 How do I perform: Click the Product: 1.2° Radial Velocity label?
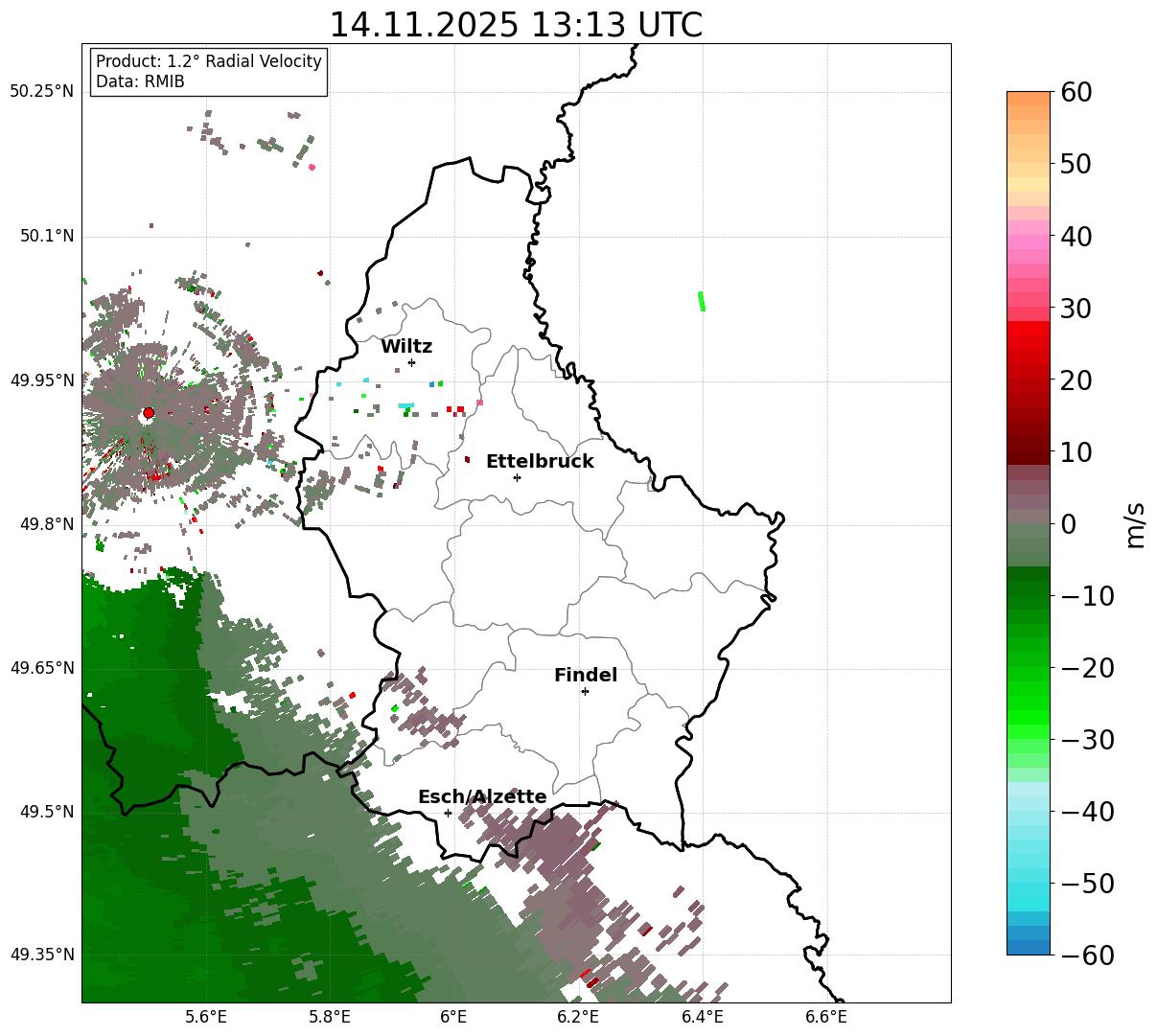[x=209, y=61]
